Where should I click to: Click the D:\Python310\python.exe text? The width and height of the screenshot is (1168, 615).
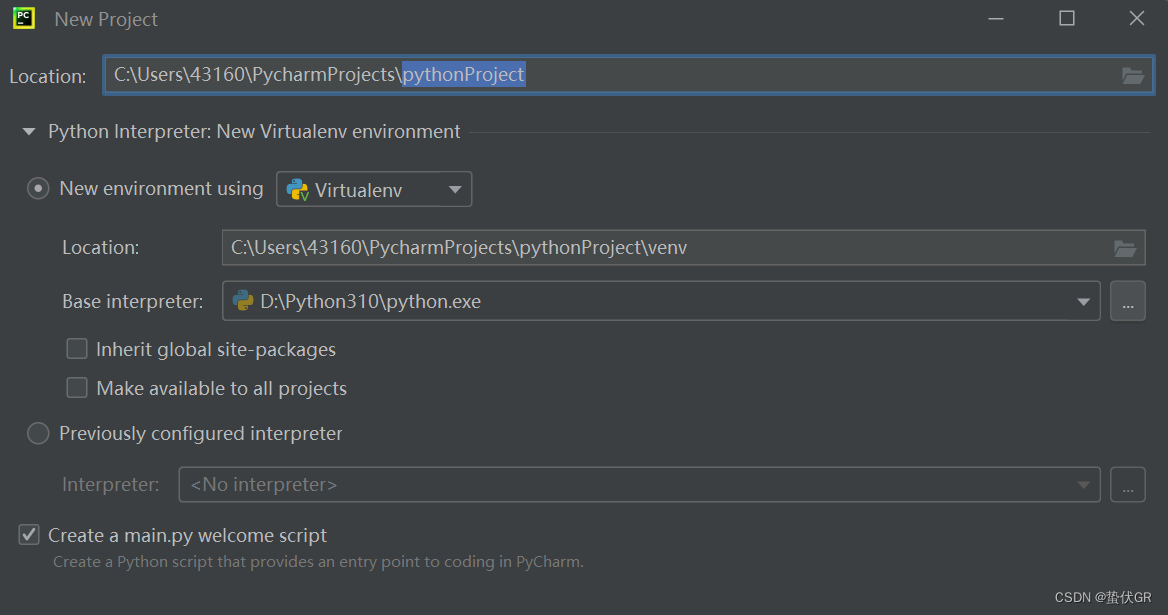[x=370, y=302]
